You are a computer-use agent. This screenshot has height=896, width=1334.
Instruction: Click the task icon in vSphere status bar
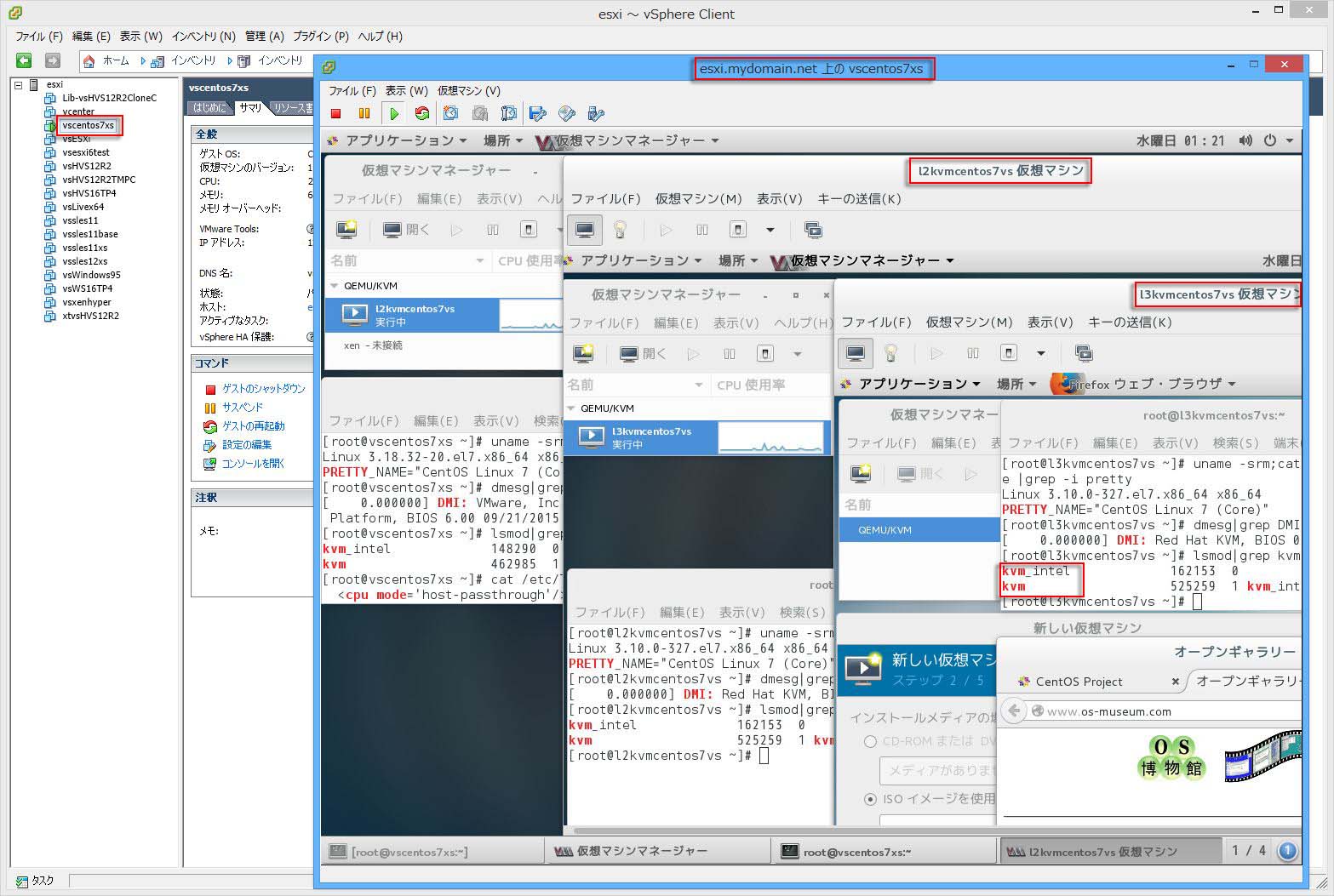(22, 881)
